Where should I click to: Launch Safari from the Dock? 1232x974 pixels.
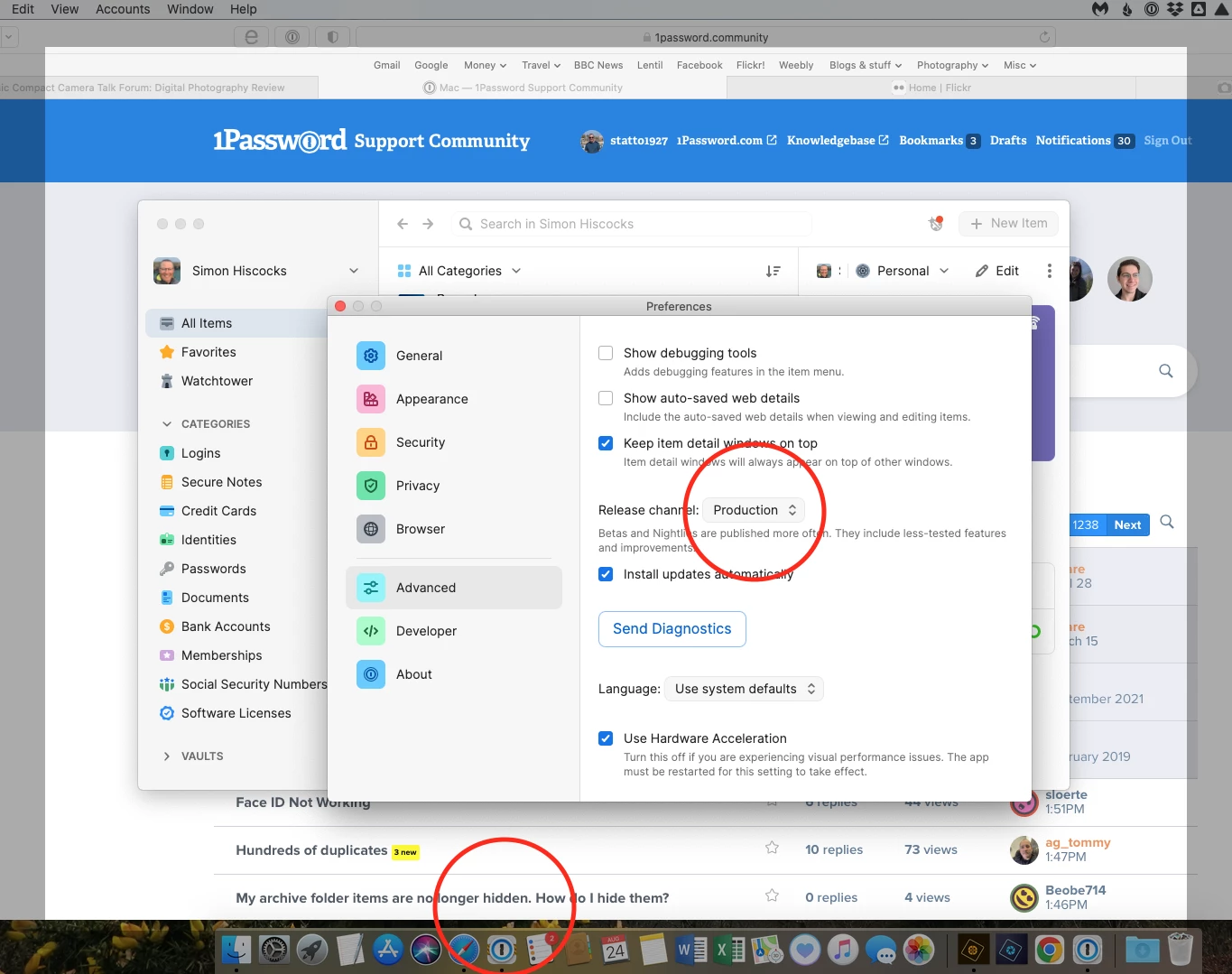(464, 950)
